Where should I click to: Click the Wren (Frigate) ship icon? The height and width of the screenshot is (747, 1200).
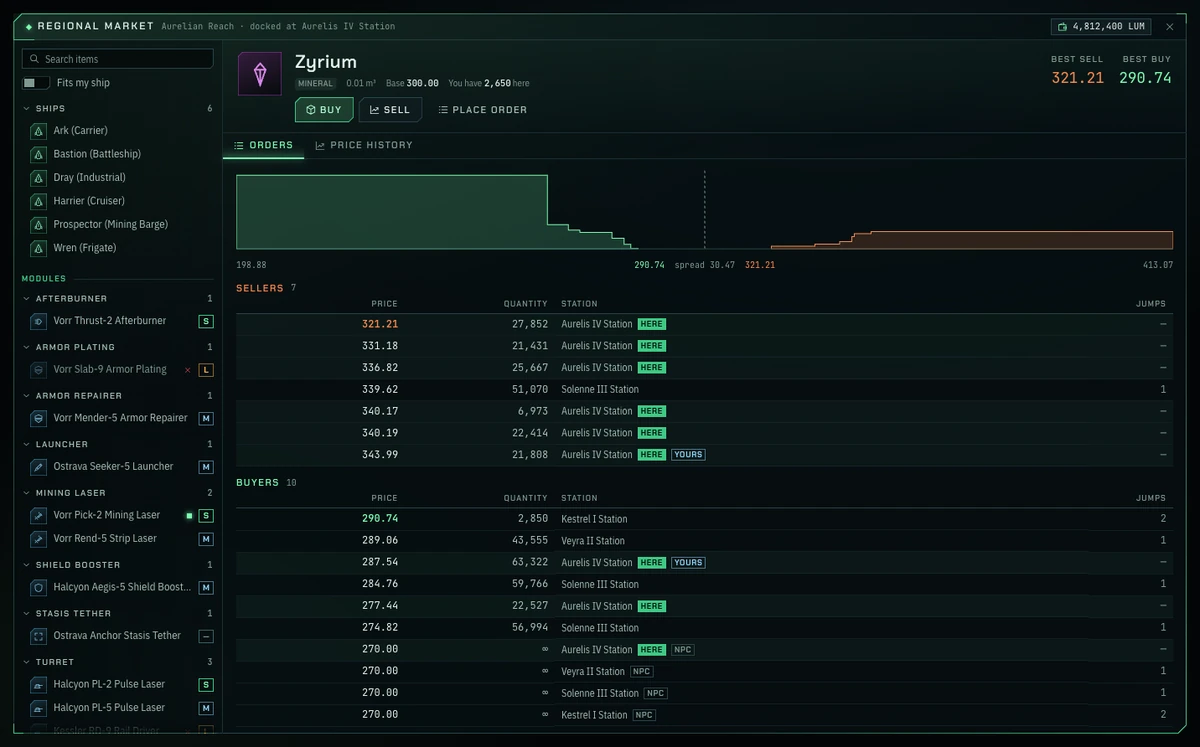coord(38,248)
